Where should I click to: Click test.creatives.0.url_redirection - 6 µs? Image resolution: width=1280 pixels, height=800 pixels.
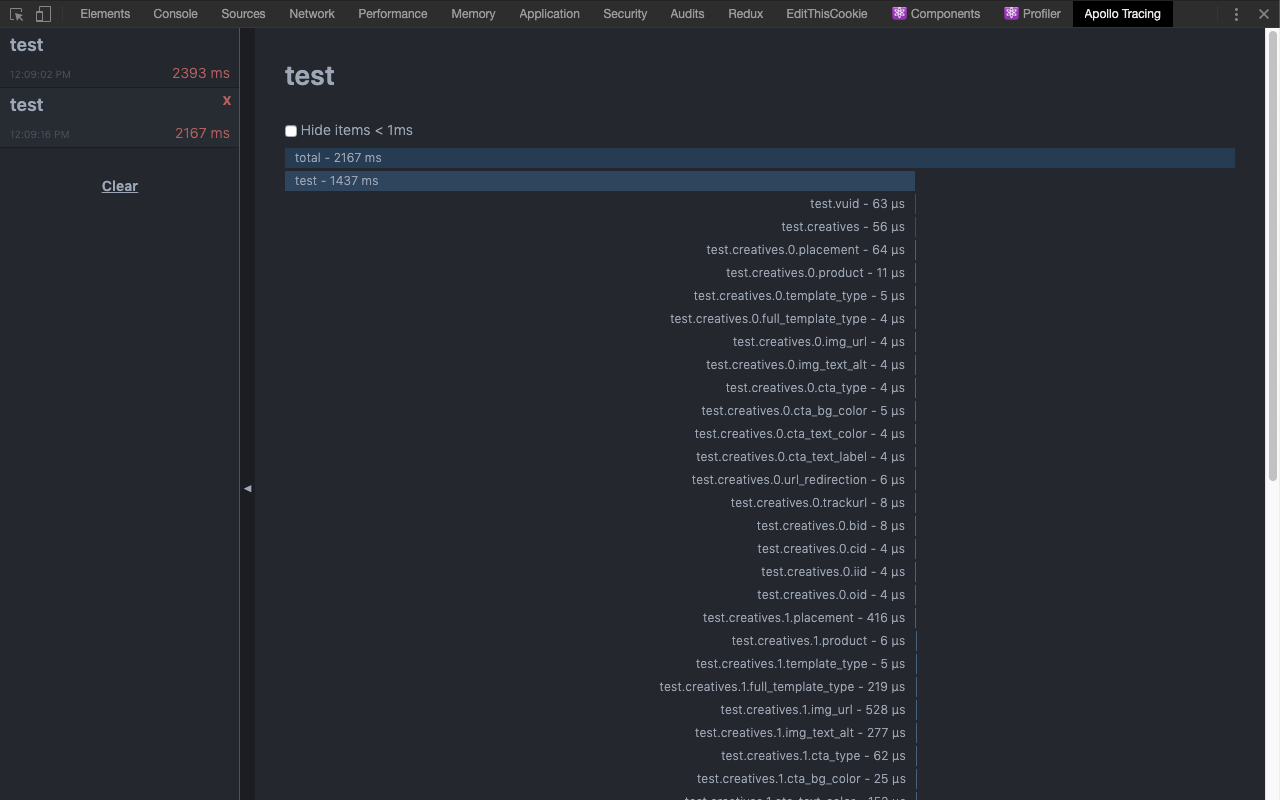(x=798, y=480)
